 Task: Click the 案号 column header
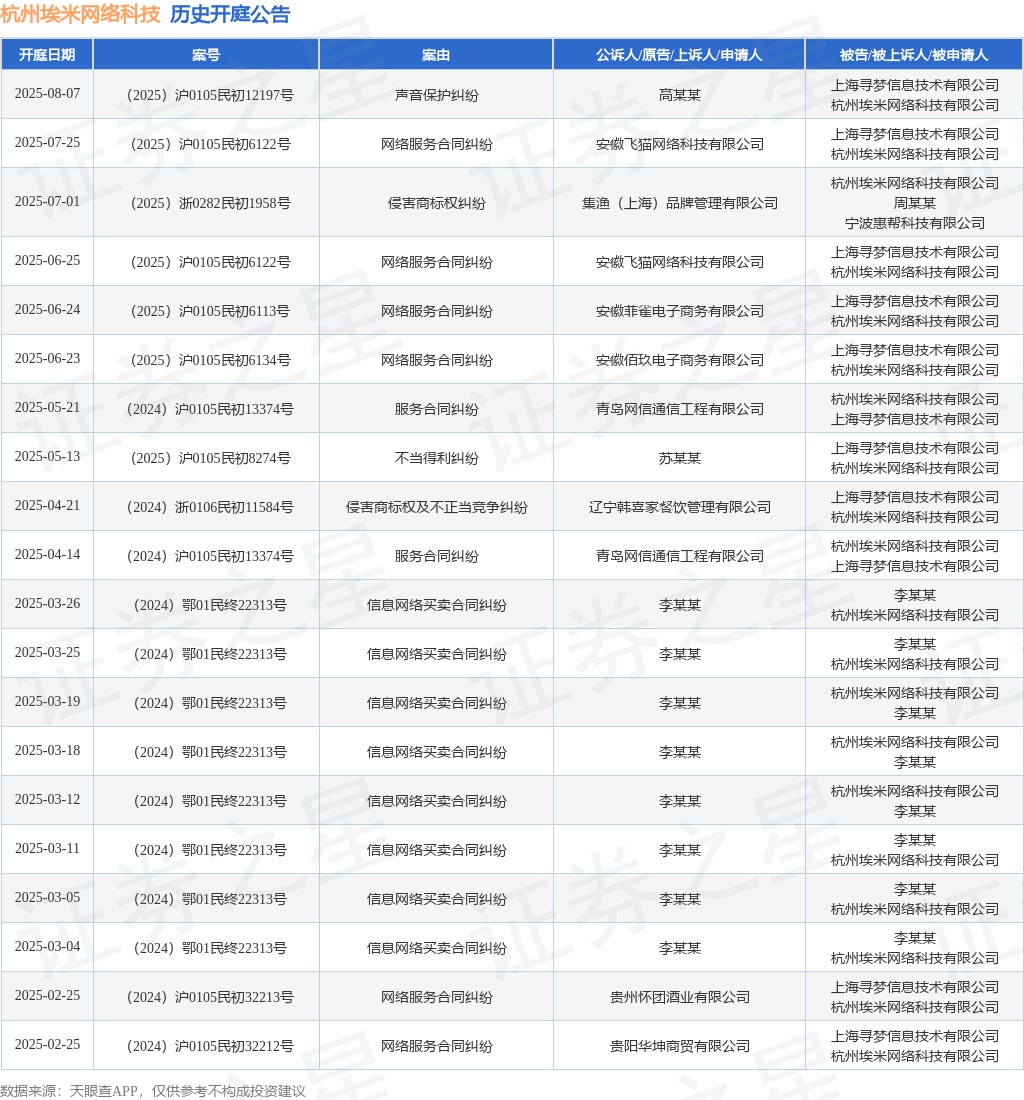coord(206,55)
